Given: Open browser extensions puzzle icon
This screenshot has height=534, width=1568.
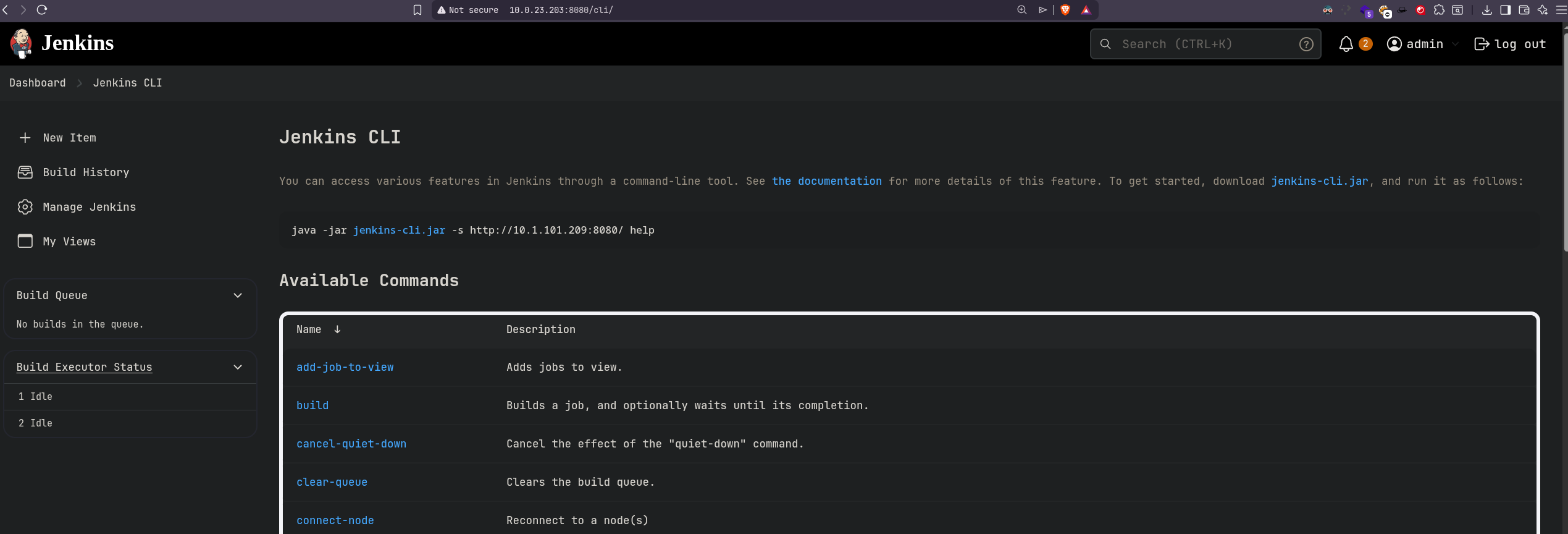Looking at the screenshot, I should click(1439, 10).
